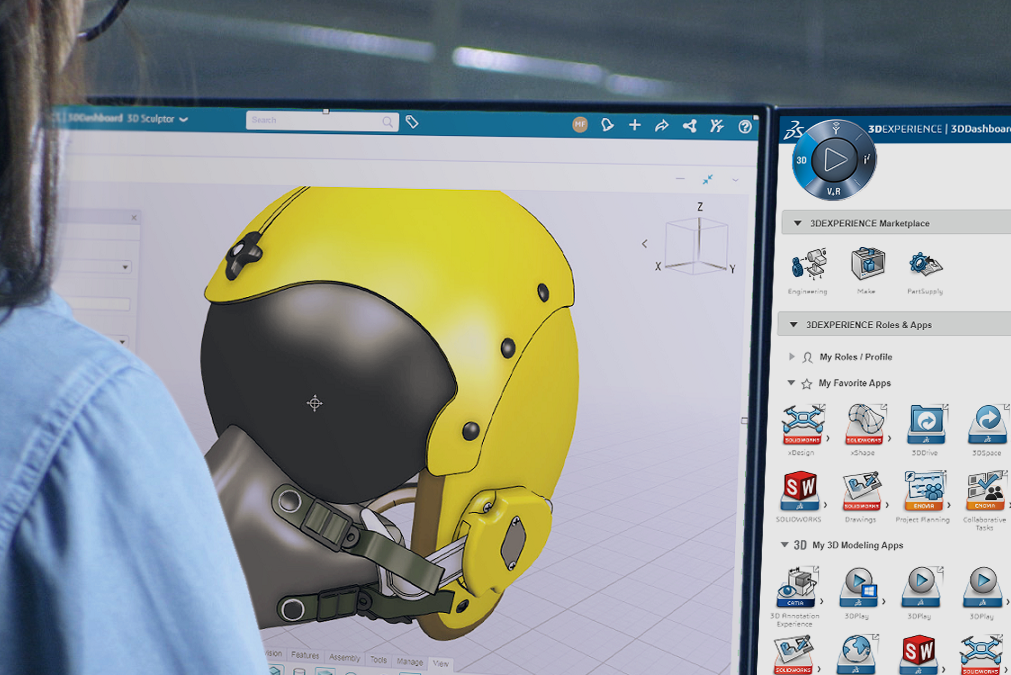
Task: Close the left side panel with X
Action: 134,218
